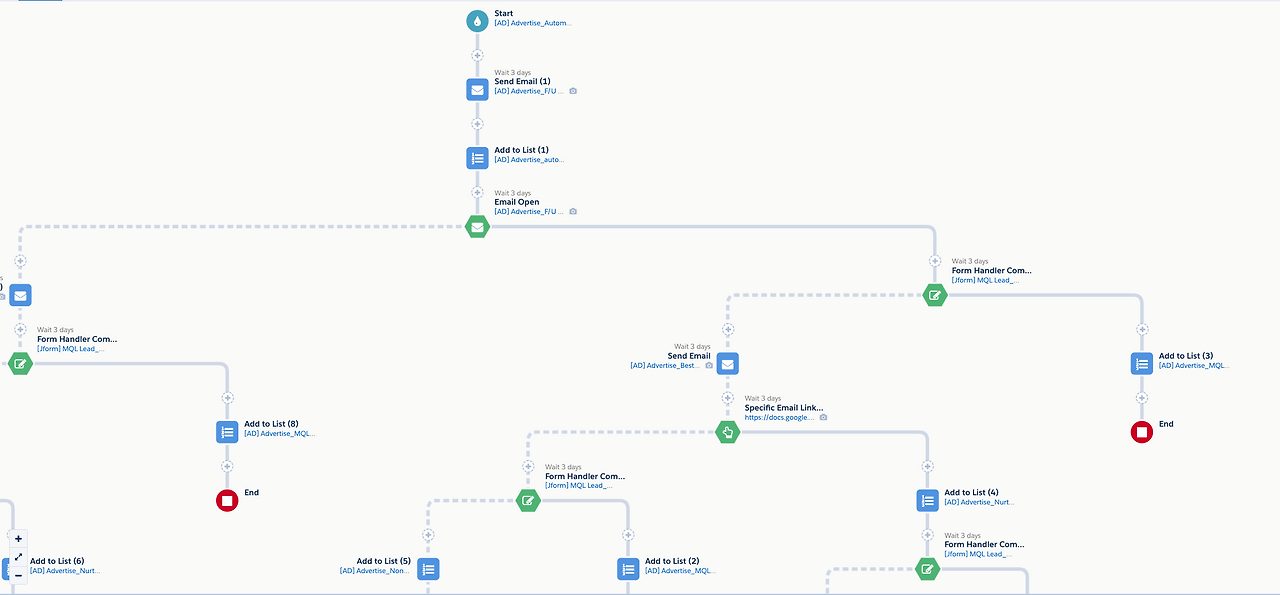Click the plus above Add to List (4)
The height and width of the screenshot is (595, 1280).
point(928,466)
